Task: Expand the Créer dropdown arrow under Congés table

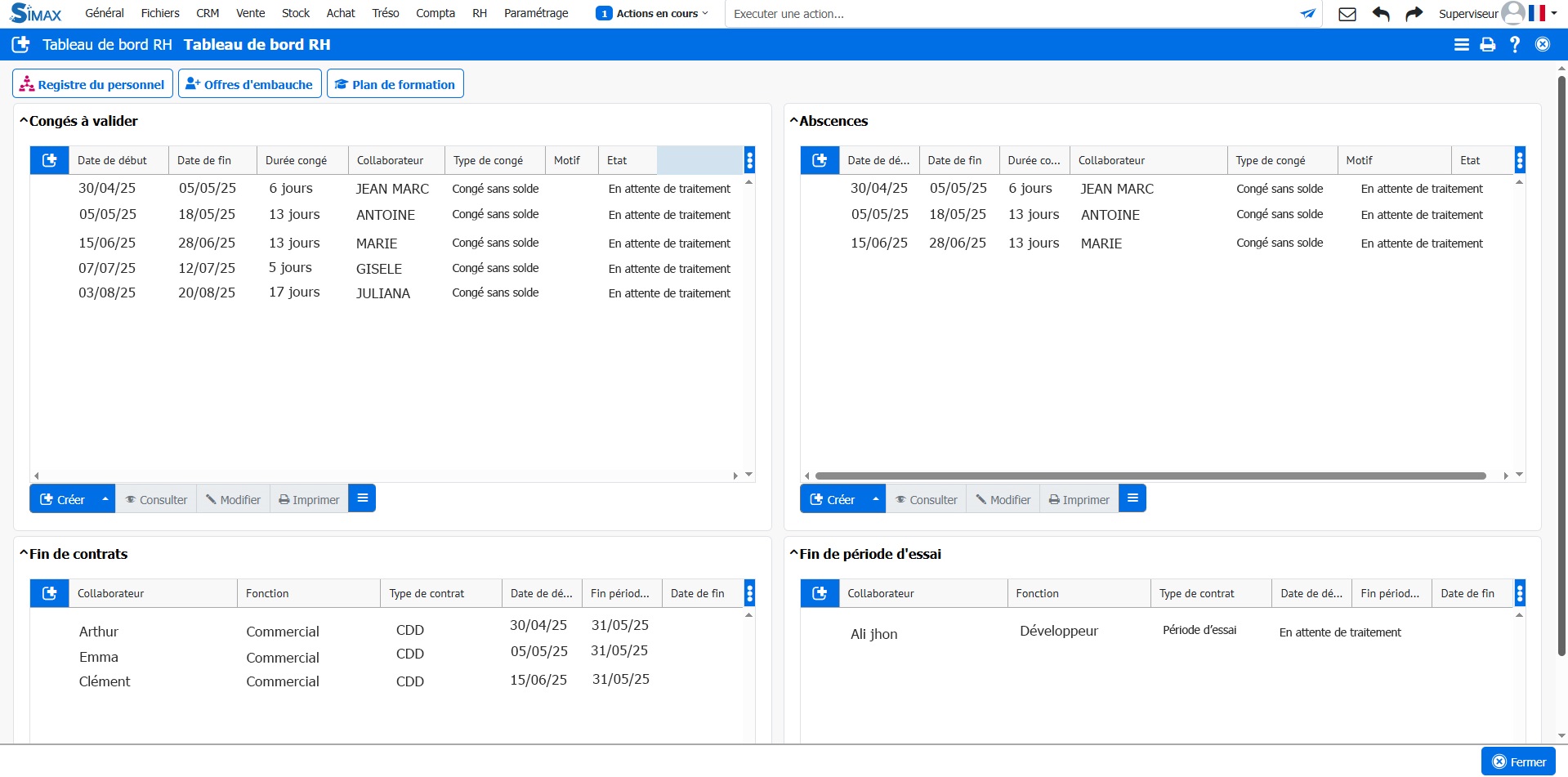Action: click(105, 498)
